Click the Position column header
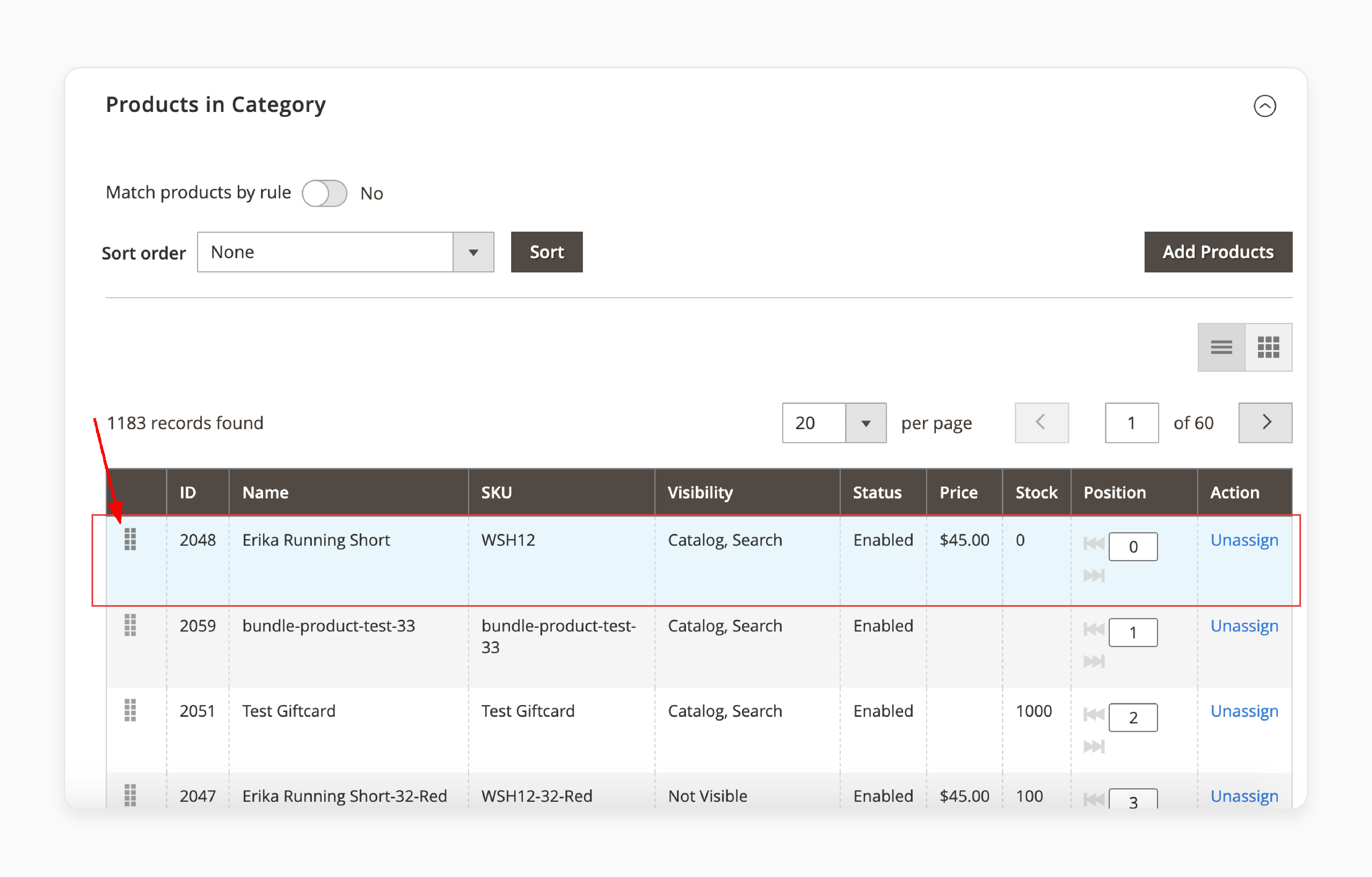The image size is (1372, 877). 1134,492
